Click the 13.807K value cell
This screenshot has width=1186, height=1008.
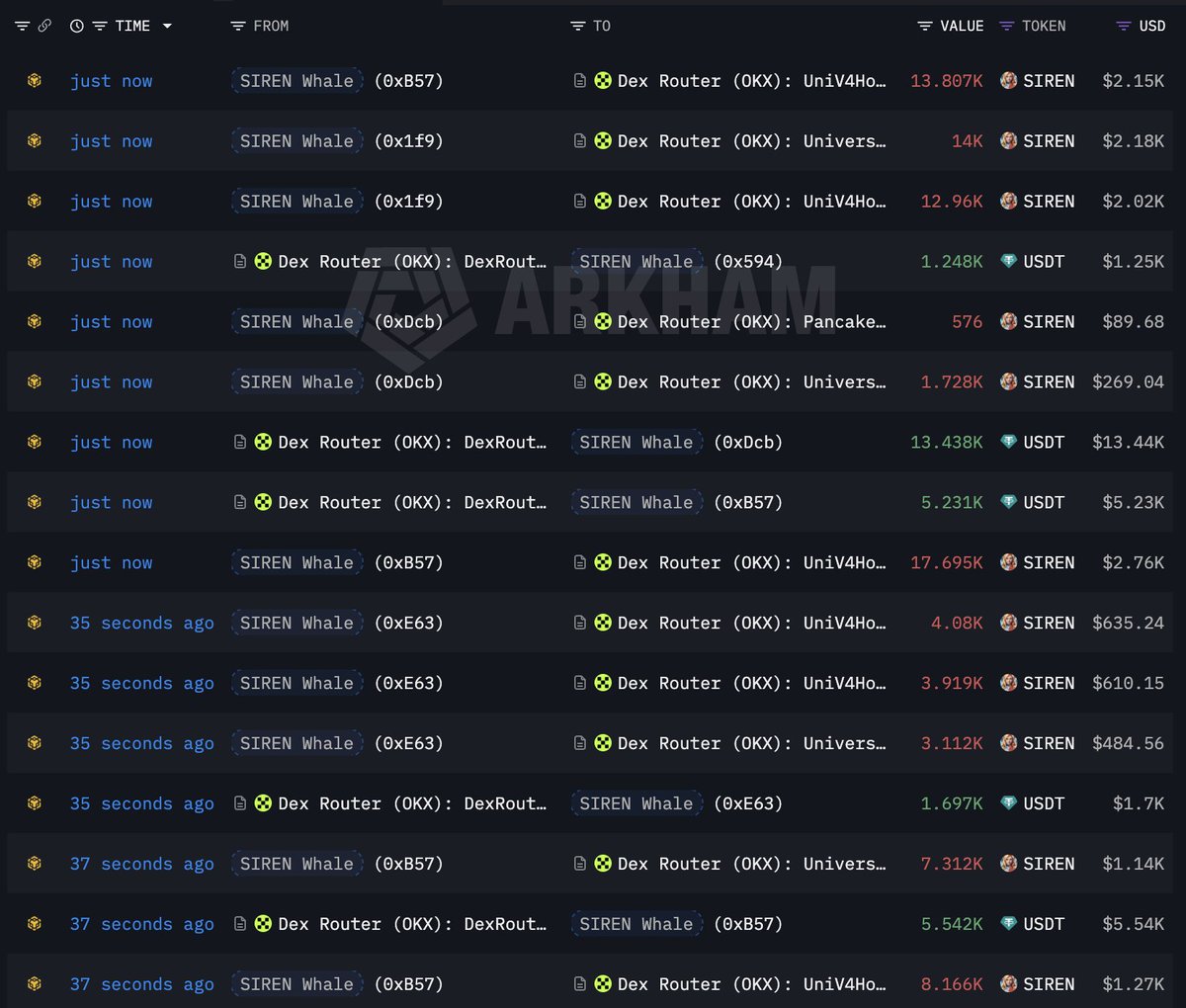(947, 81)
